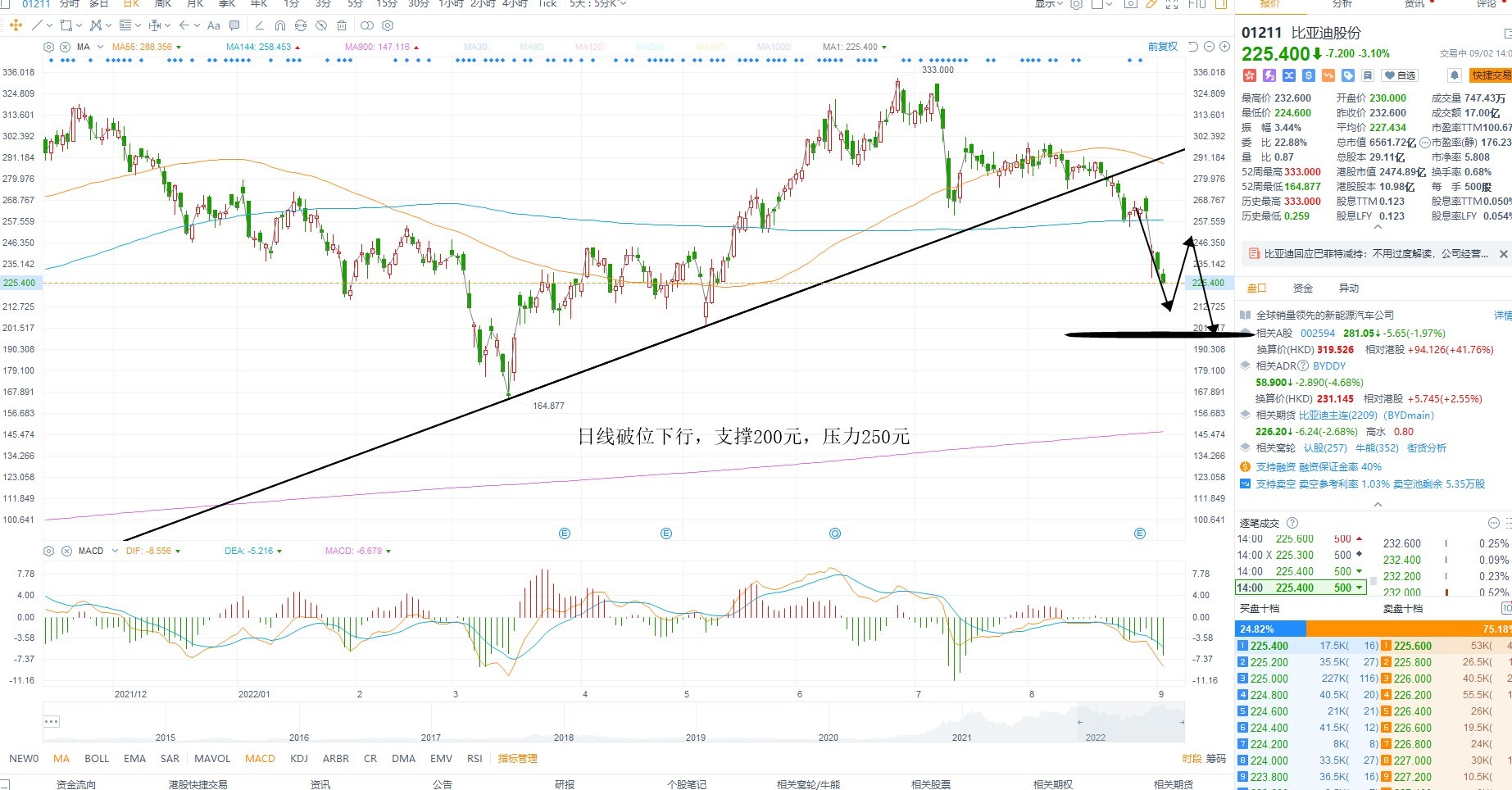
Task: Select the eraser tool in drawing toolbar
Action: click(259, 25)
